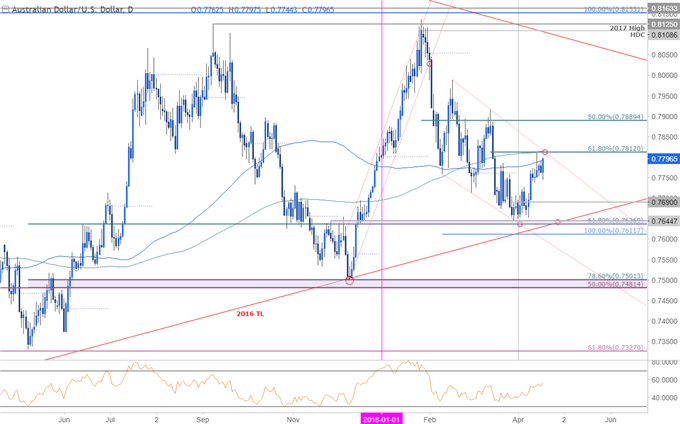Click the 61.80%(0.78120) Fibonacci label
Image resolution: width=680 pixels, height=424 pixels.
click(x=617, y=149)
